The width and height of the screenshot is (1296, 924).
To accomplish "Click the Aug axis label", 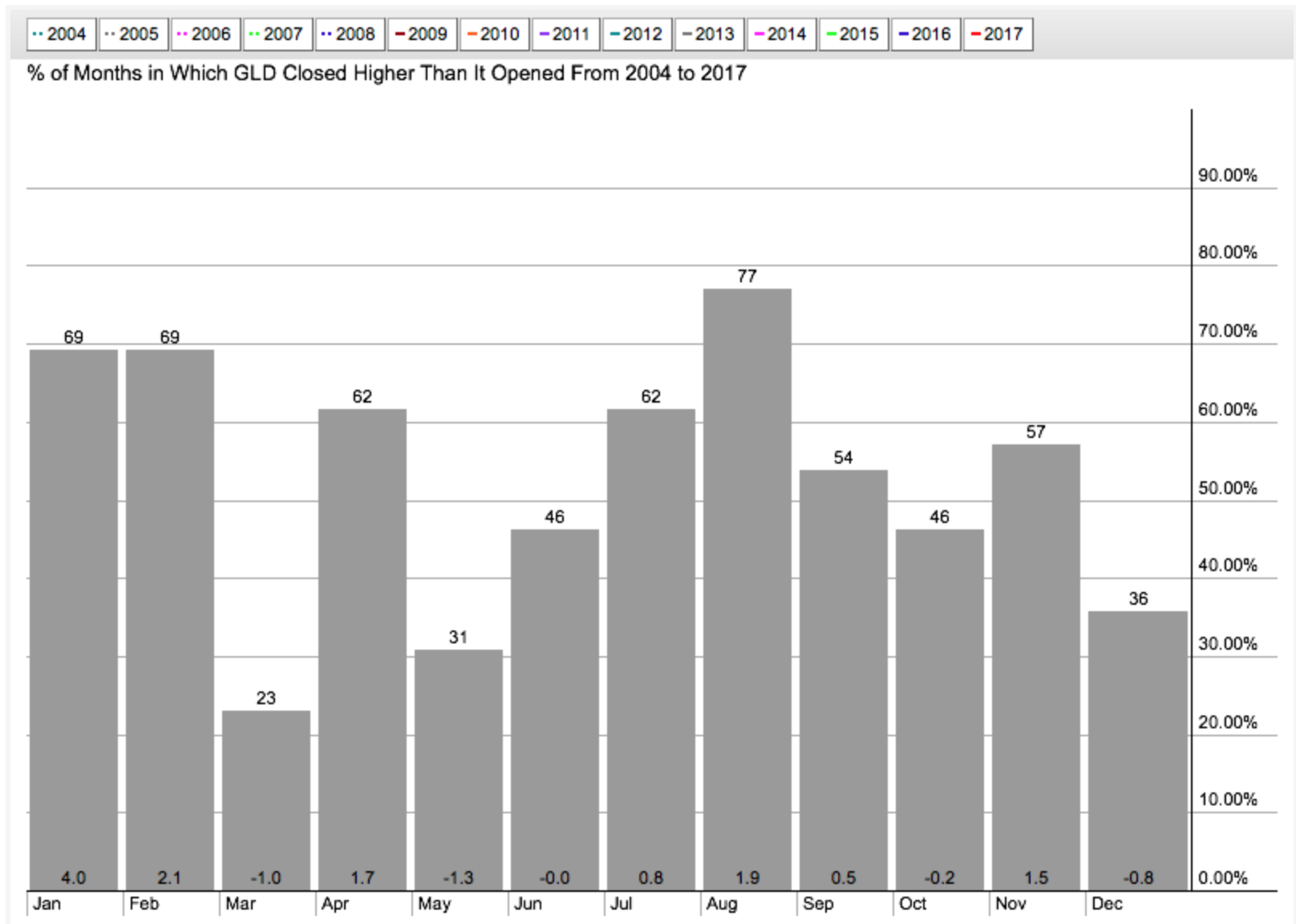I will (x=722, y=905).
